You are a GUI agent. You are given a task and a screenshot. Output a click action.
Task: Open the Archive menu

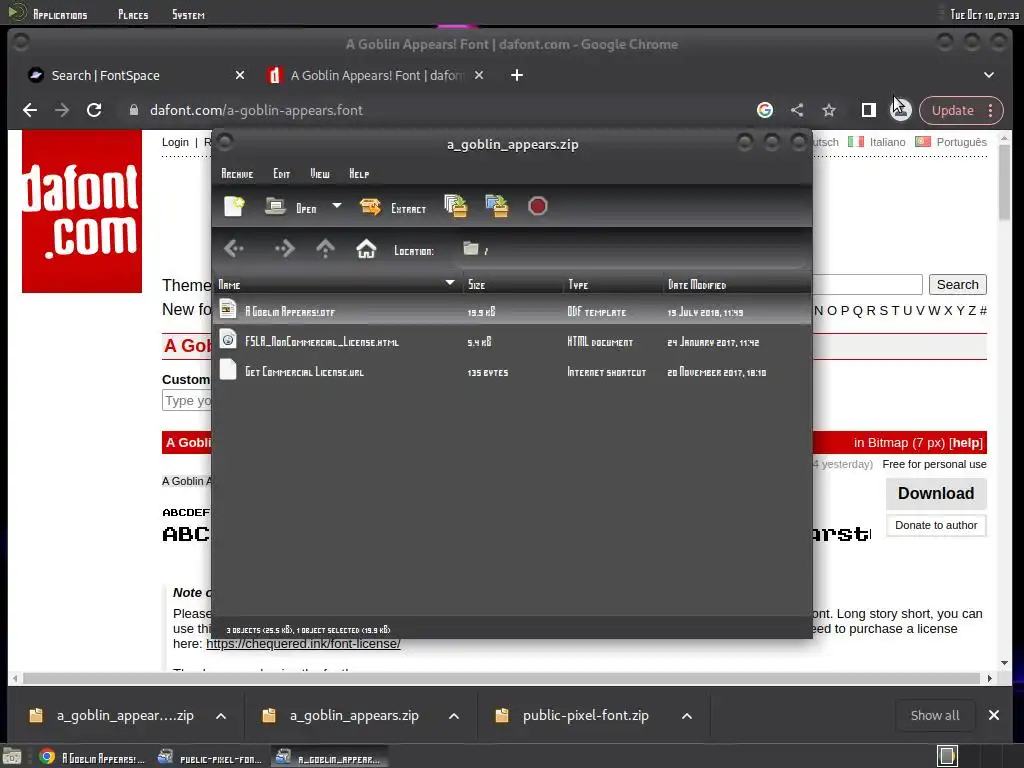click(237, 174)
